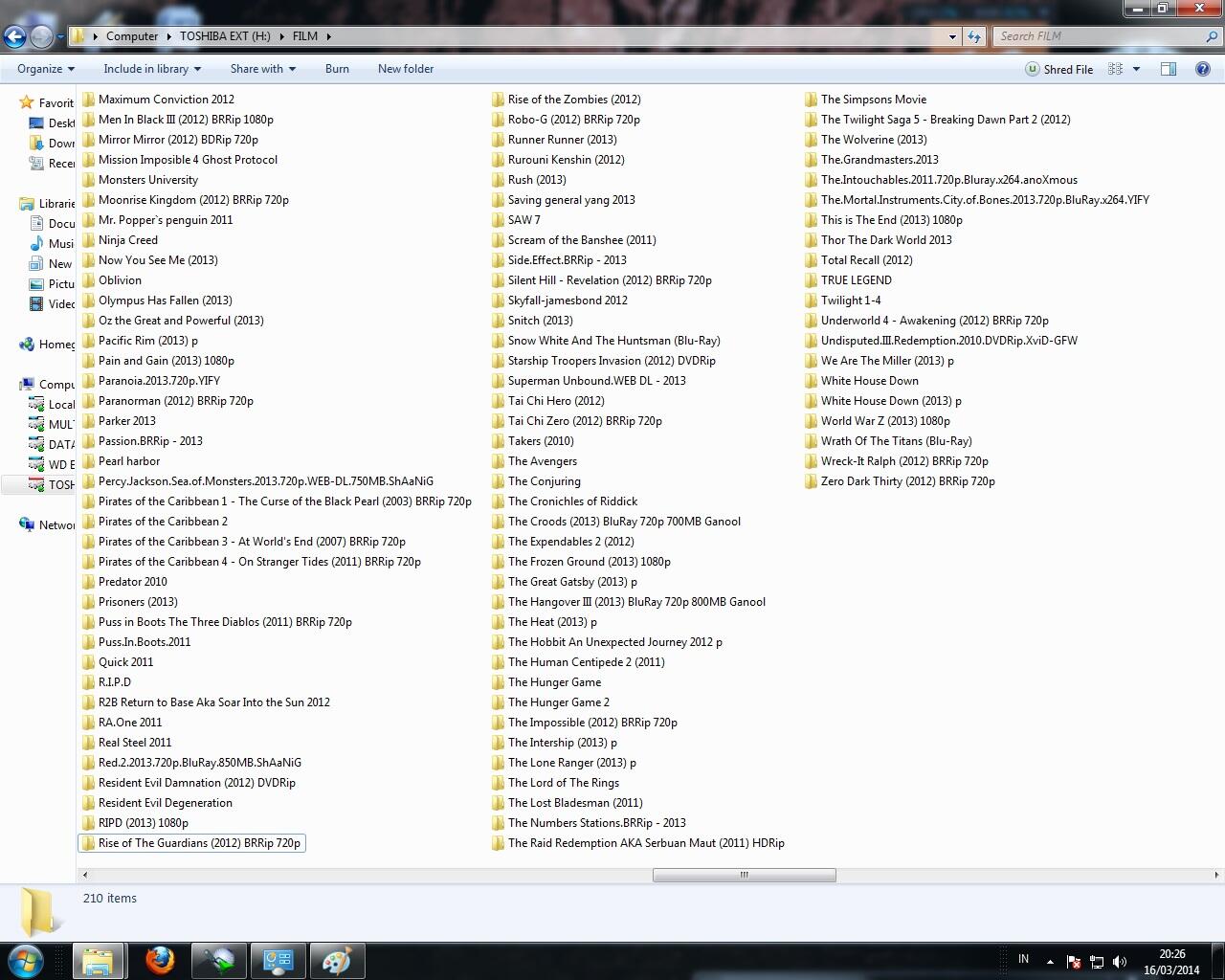Select the Pearl harbor folder
1225x980 pixels.
[x=121, y=461]
